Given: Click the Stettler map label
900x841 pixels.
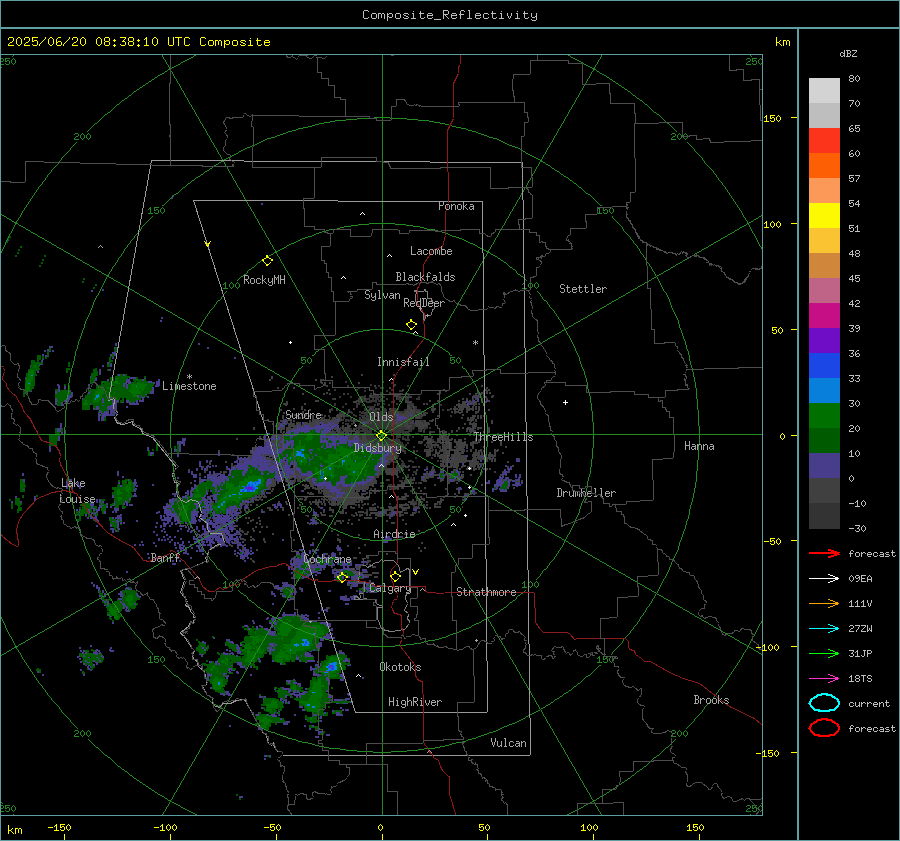Looking at the screenshot, I should (x=583, y=289).
